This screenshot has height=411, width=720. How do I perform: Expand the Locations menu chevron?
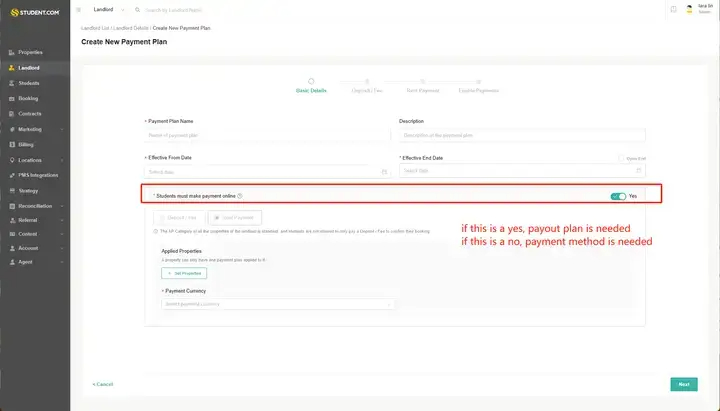point(62,160)
